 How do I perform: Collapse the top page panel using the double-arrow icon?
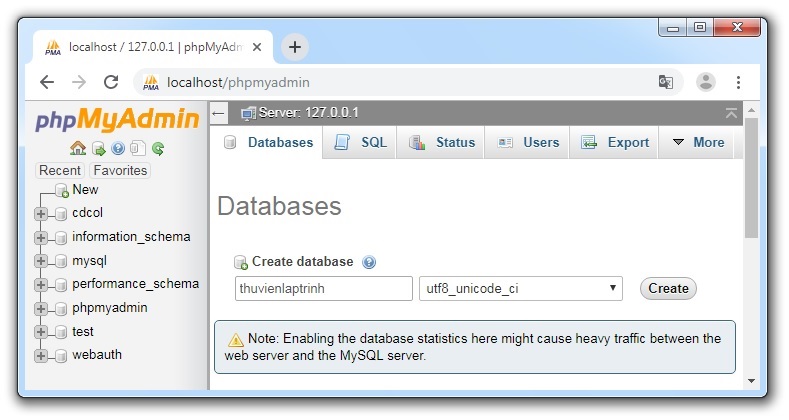coord(732,113)
